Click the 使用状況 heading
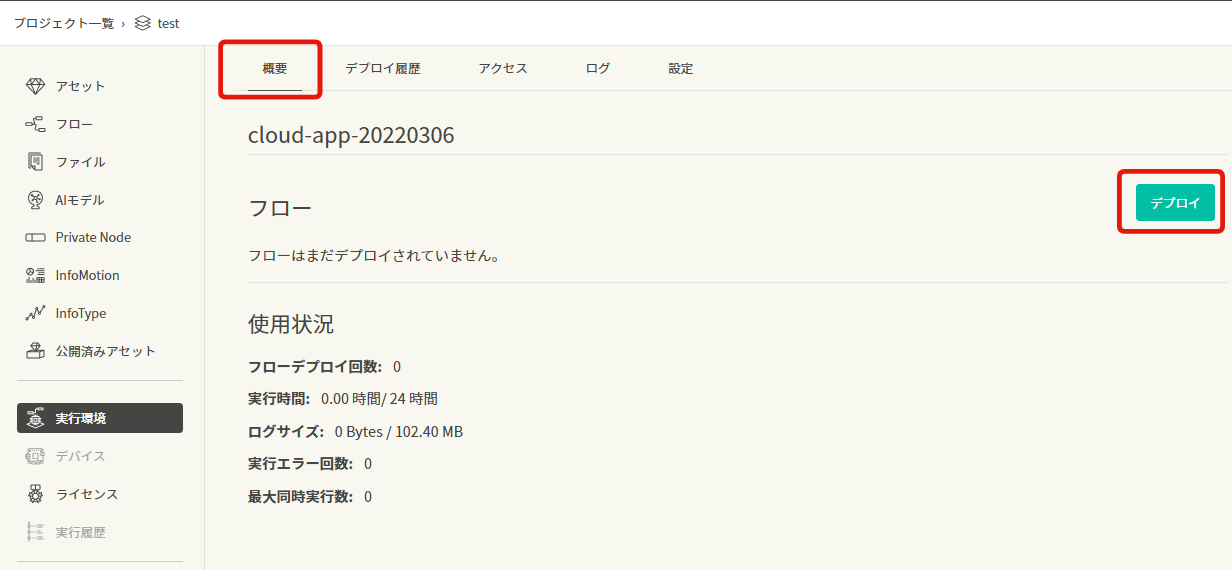Screen dimensions: 1232x570 pos(291,324)
